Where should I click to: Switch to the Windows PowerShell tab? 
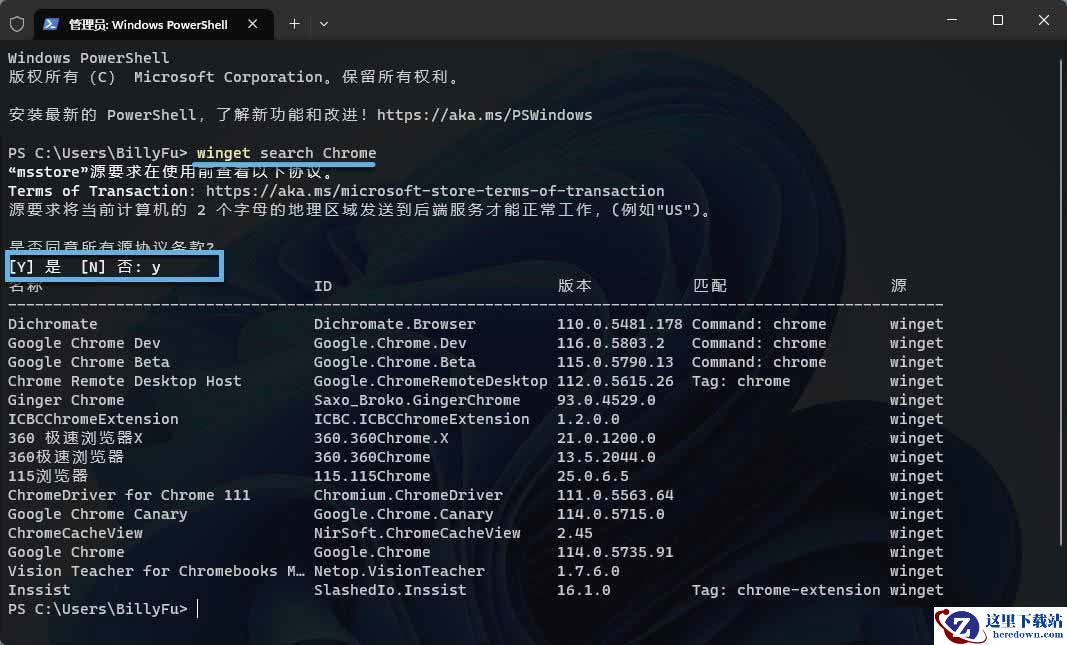point(154,24)
